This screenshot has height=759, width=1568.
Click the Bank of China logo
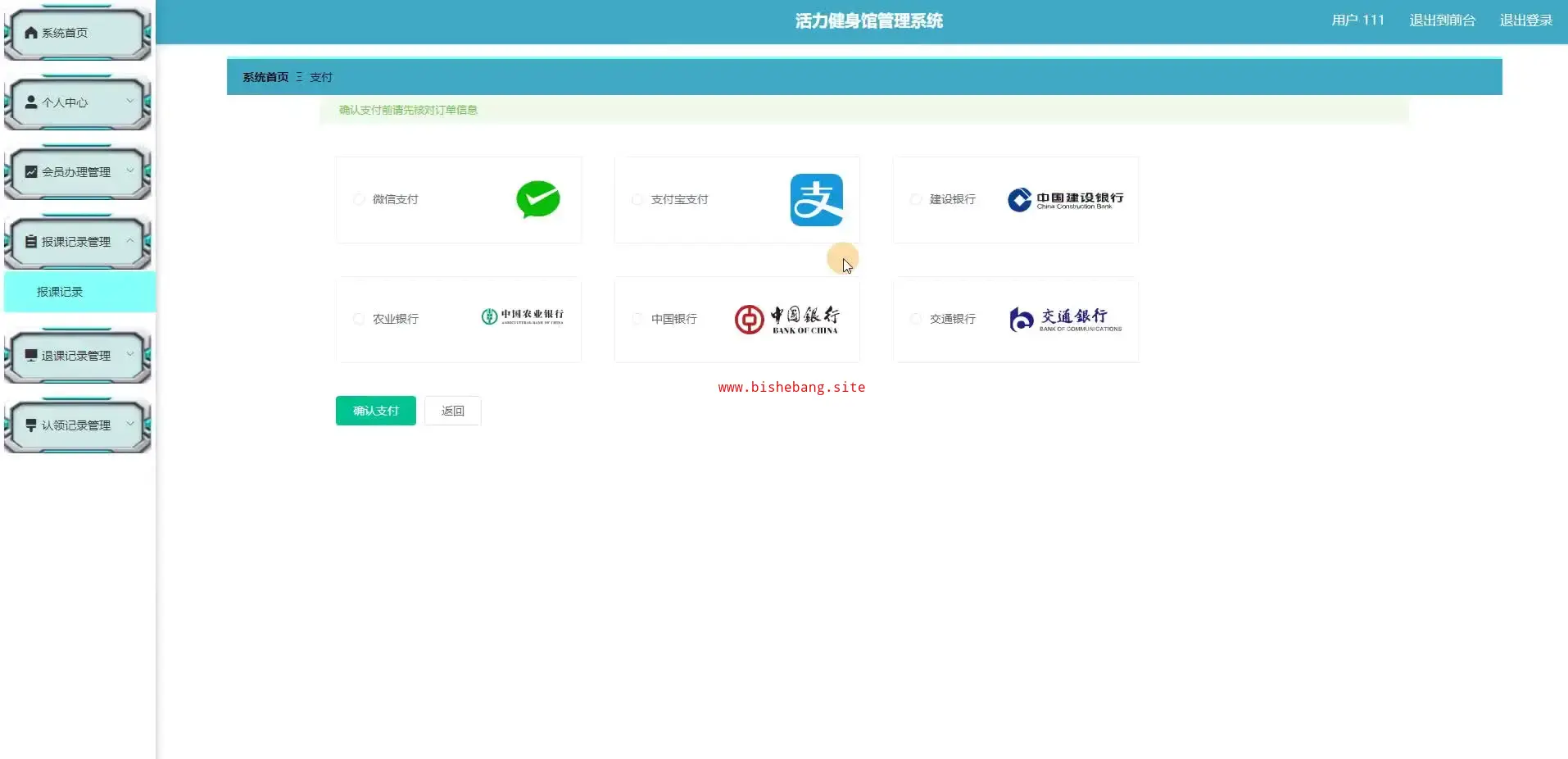(787, 320)
